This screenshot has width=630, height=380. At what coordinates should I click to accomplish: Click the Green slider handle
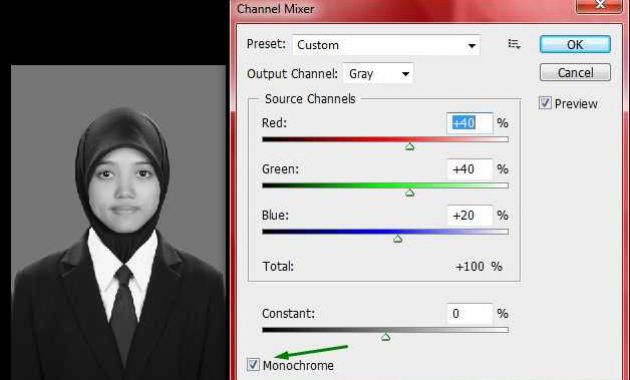[x=409, y=193]
